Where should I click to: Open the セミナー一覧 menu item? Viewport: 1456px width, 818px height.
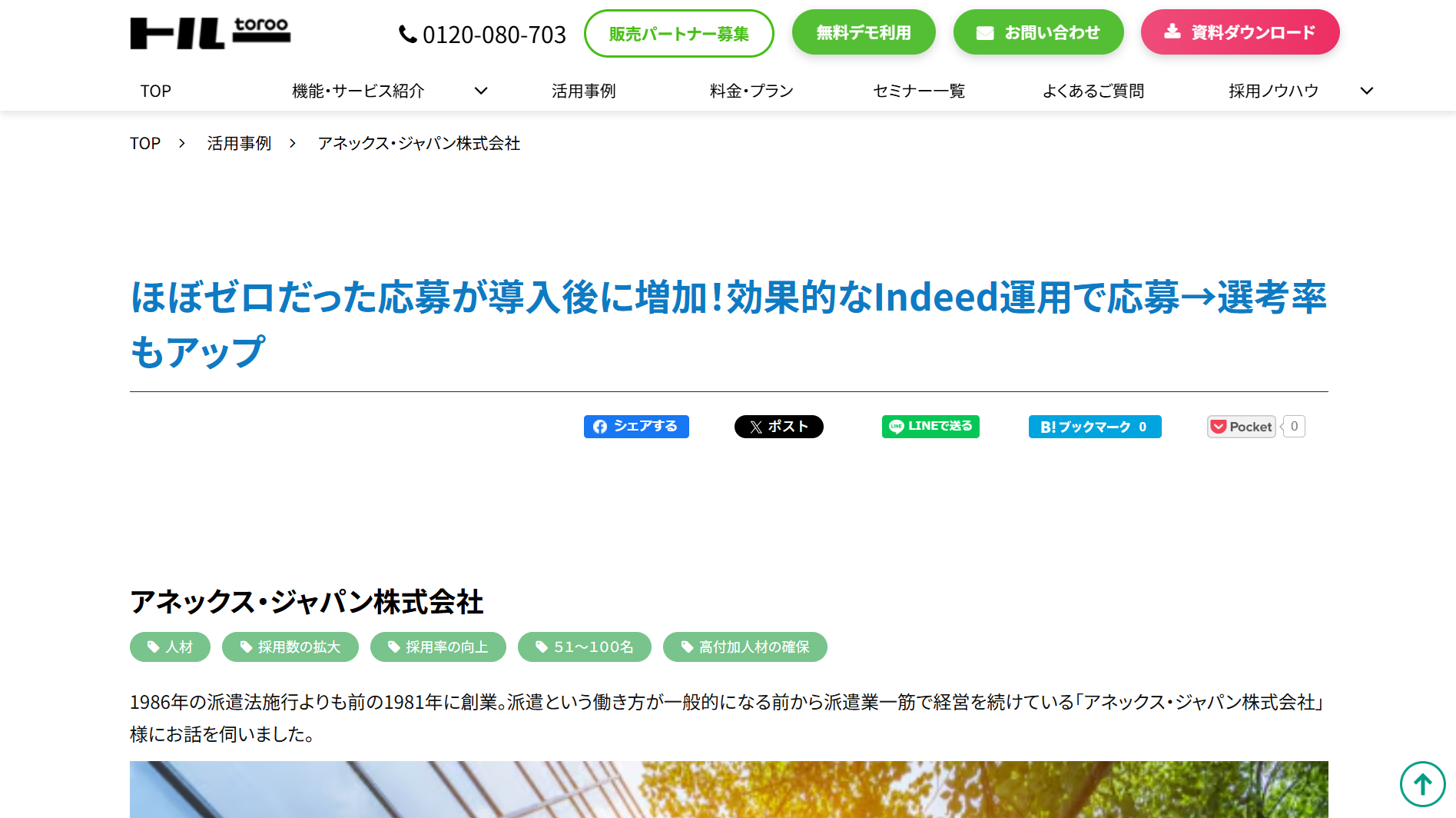pyautogui.click(x=918, y=91)
